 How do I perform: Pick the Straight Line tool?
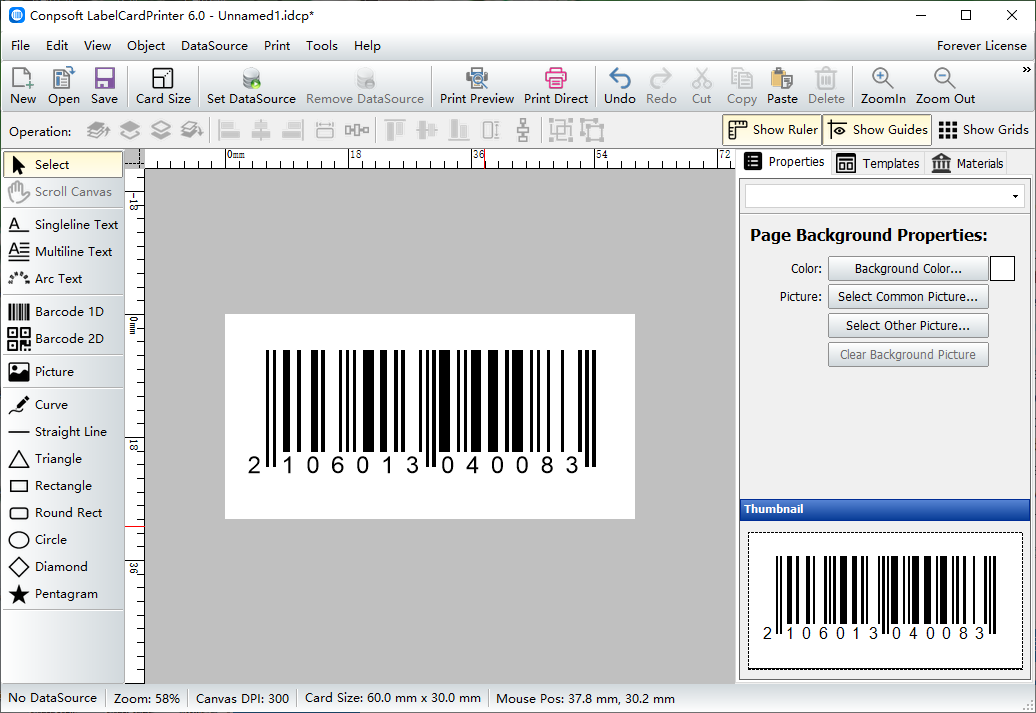[x=63, y=432]
